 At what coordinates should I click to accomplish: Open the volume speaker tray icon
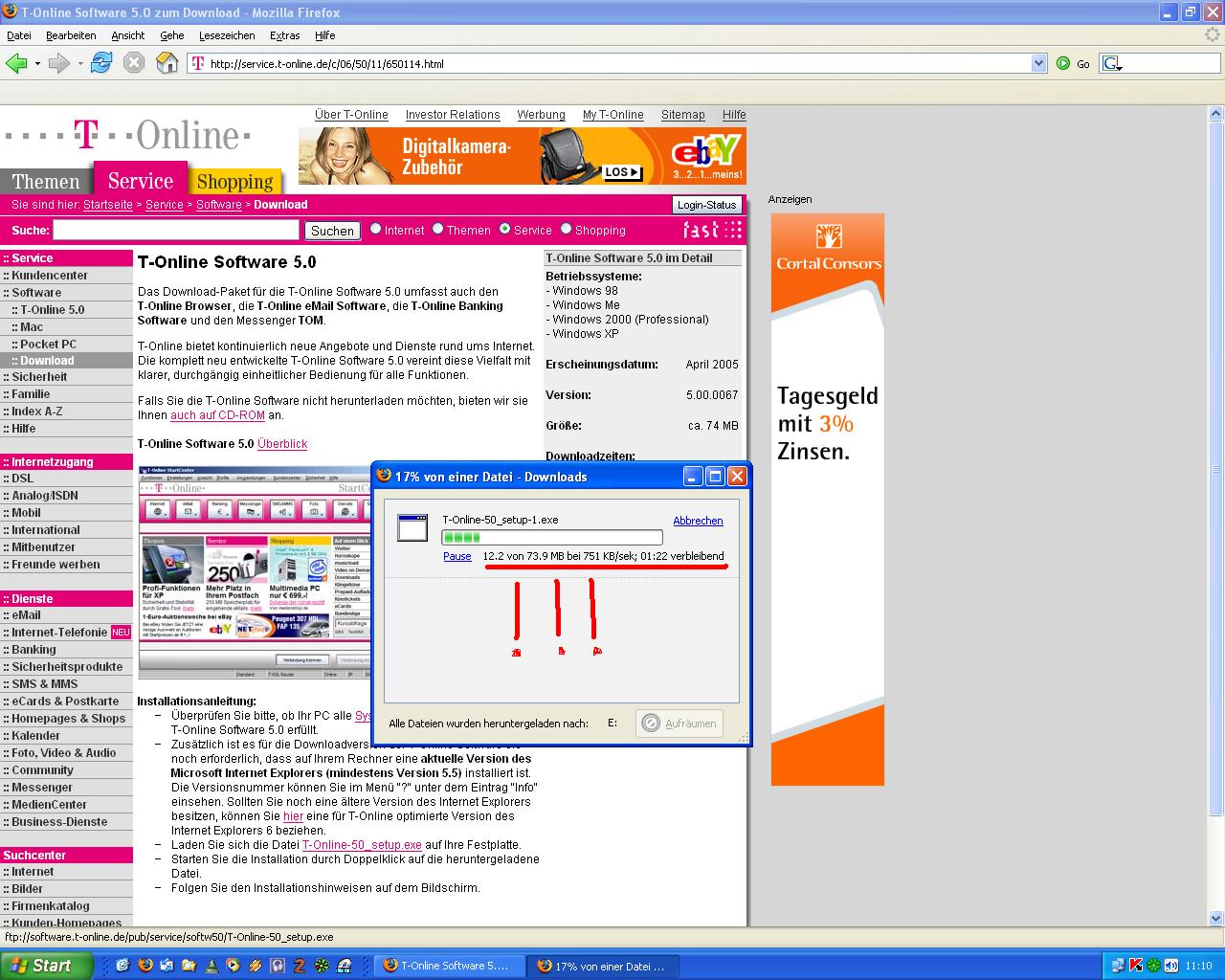pyautogui.click(x=1171, y=966)
